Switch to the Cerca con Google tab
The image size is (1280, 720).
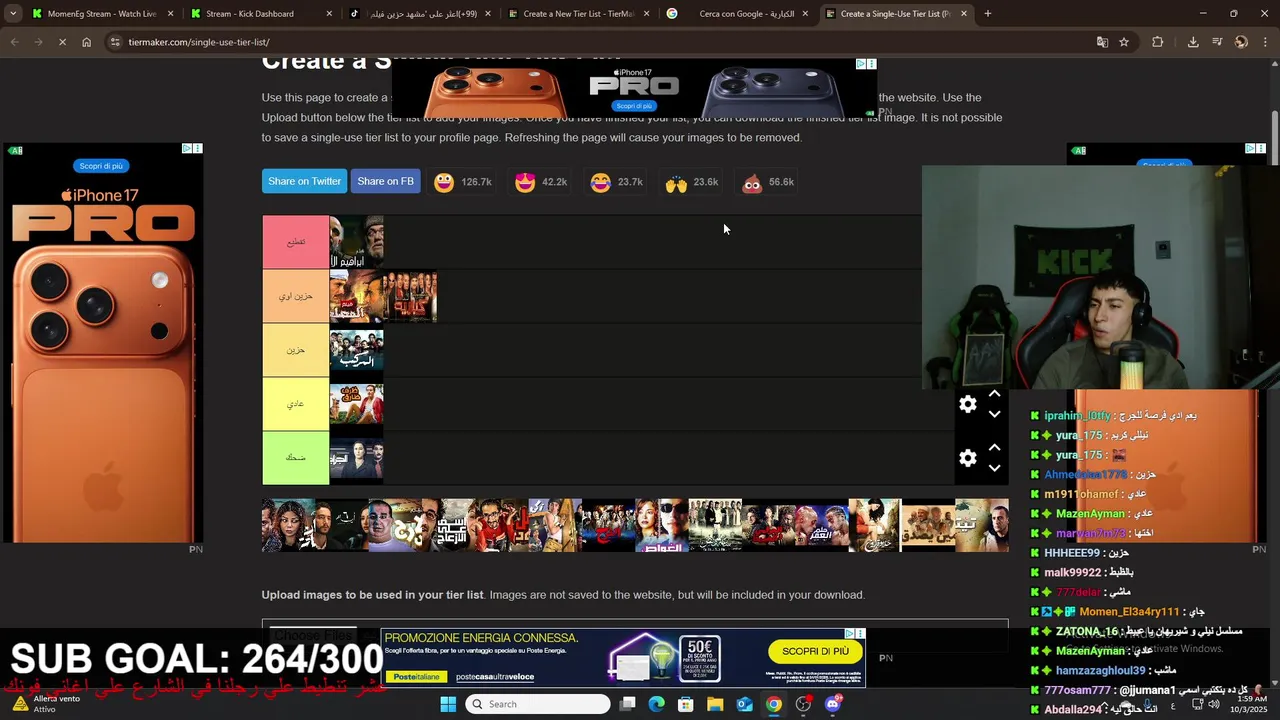[x=737, y=14]
